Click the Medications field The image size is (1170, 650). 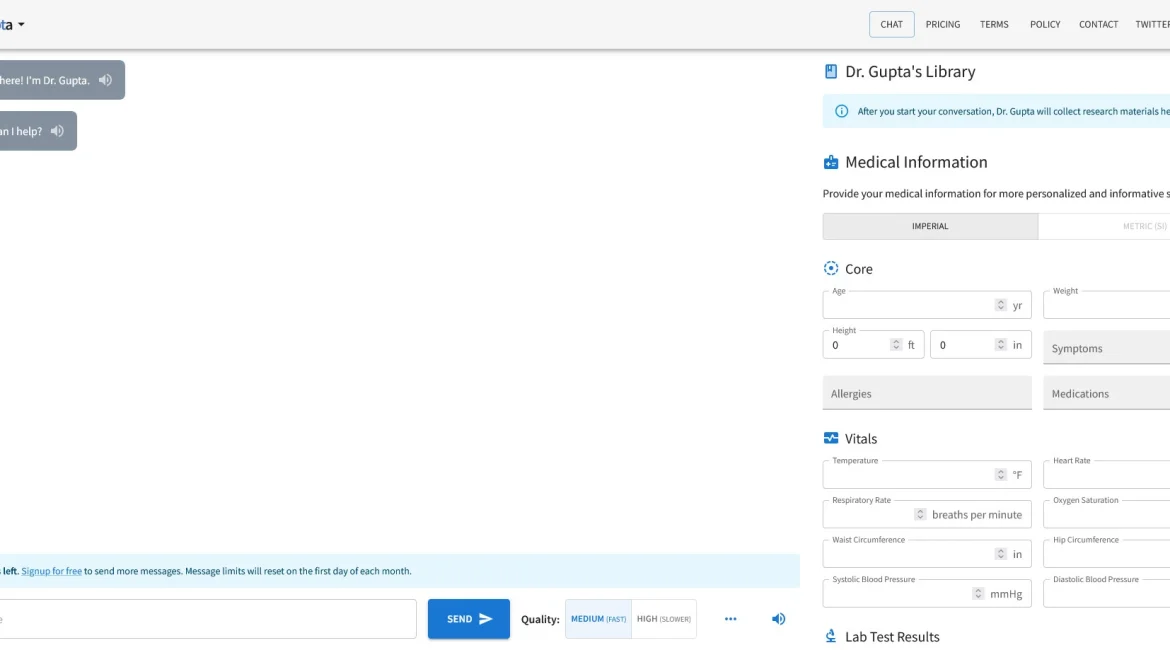[1107, 393]
